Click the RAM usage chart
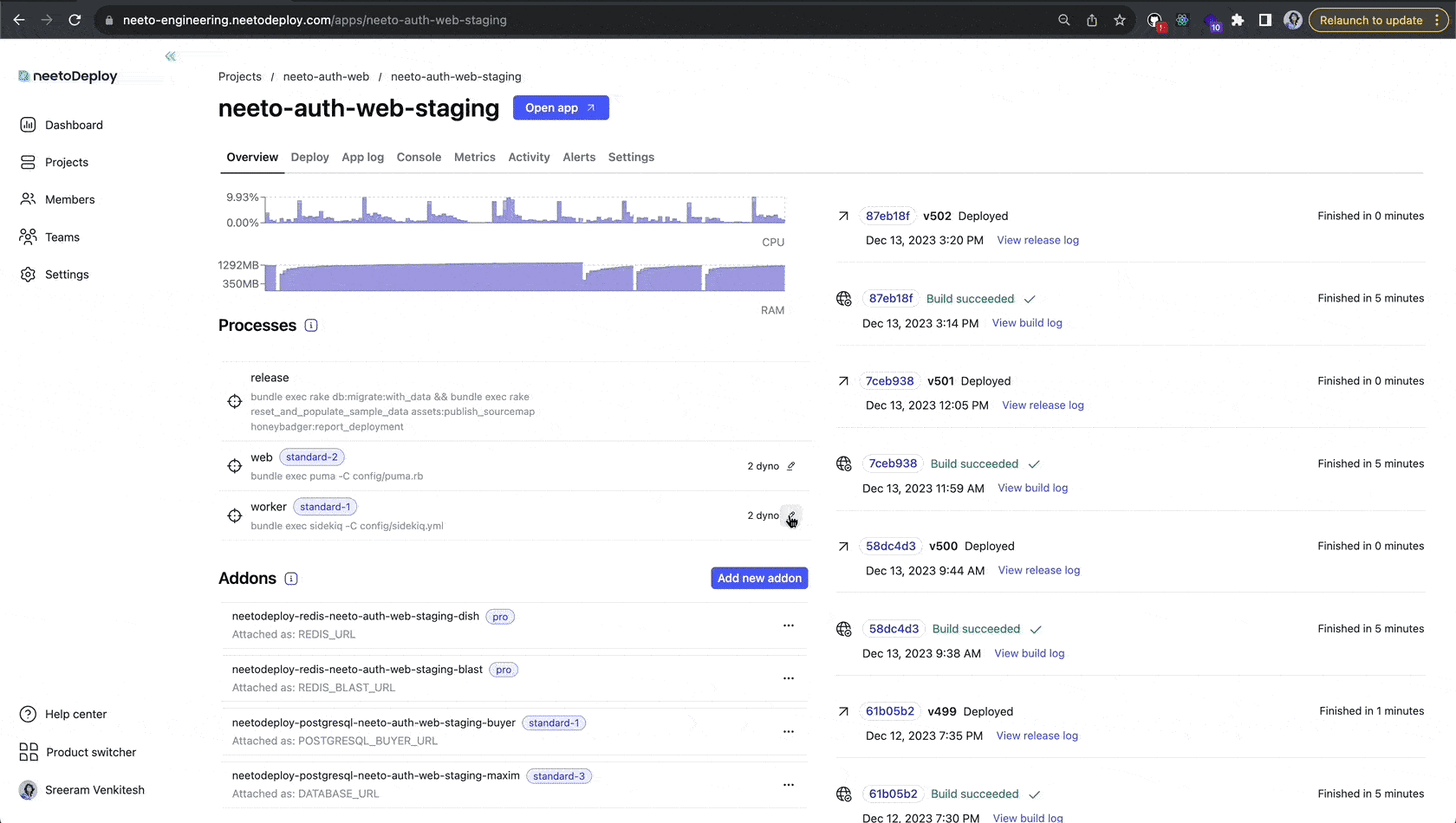This screenshot has width=1456, height=823. pos(524,277)
